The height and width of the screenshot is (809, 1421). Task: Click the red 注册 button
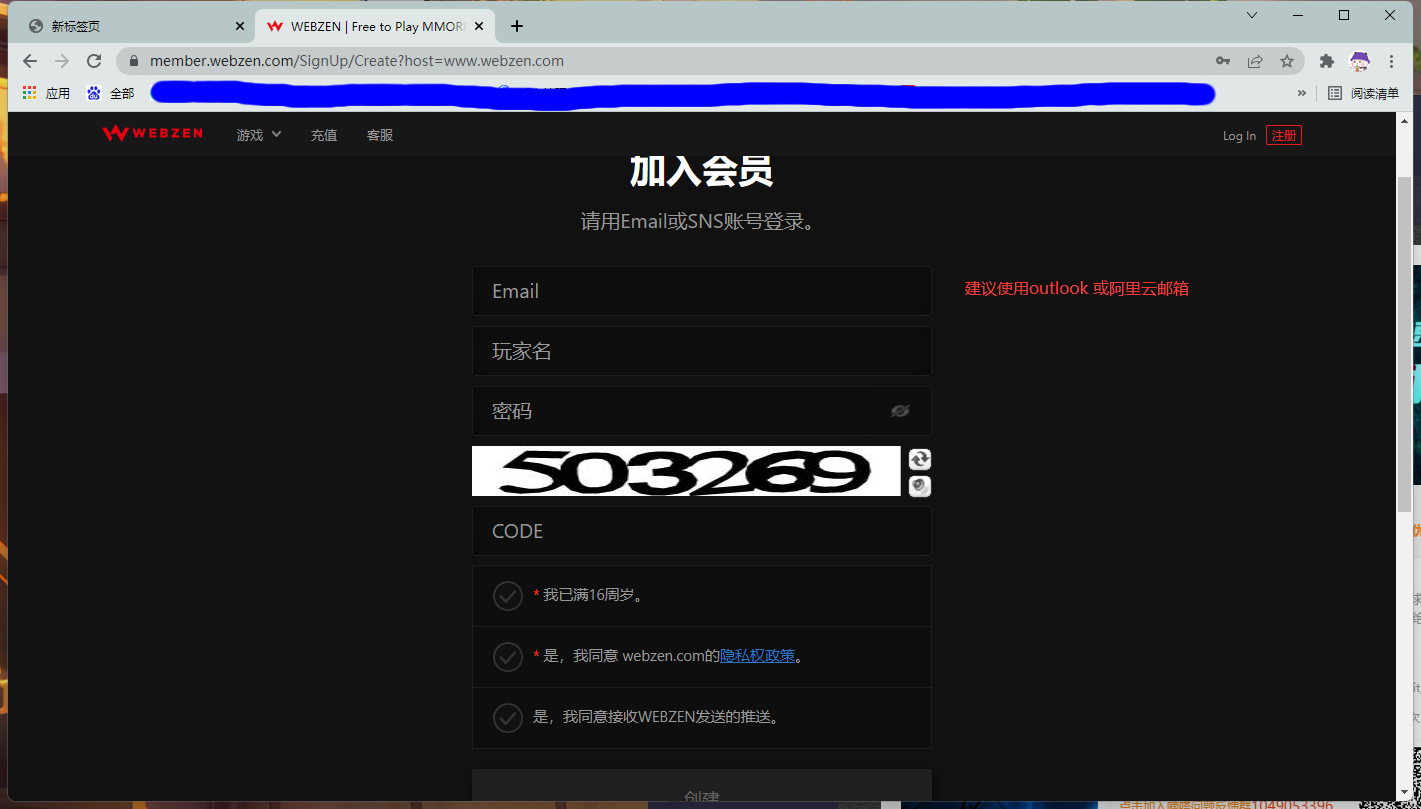1283,135
